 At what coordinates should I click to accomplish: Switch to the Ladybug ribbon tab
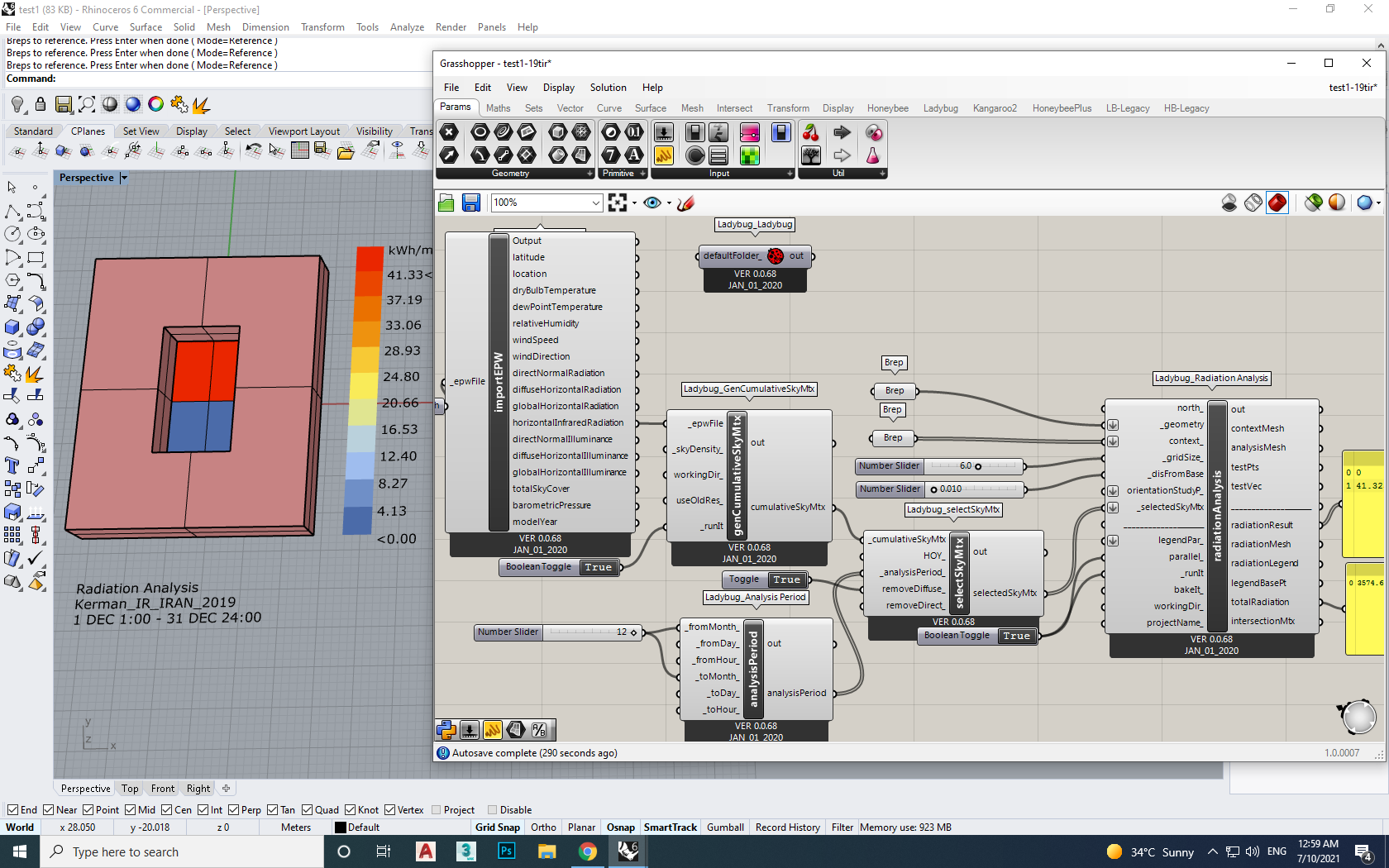coord(940,108)
